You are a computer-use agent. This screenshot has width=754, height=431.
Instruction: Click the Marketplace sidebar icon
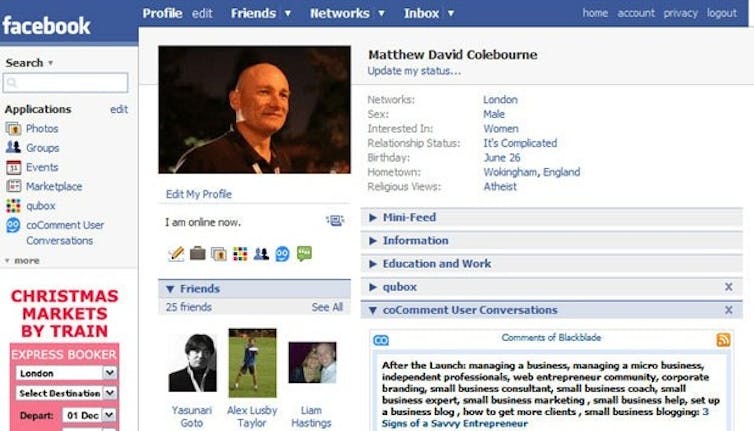pos(13,186)
